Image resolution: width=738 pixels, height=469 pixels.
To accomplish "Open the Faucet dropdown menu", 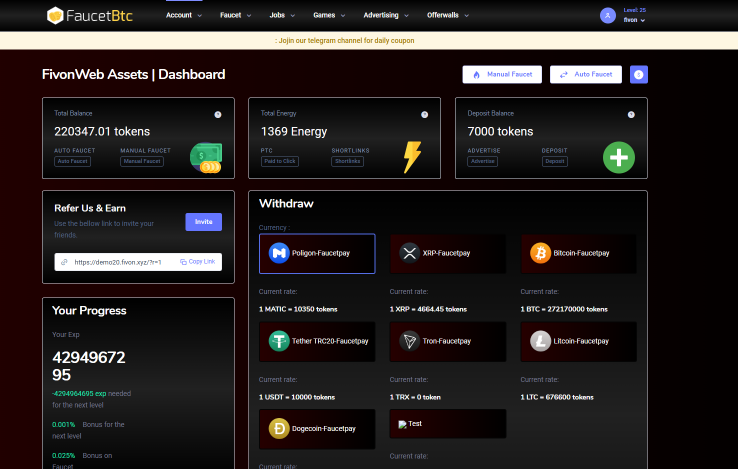I will [x=236, y=15].
